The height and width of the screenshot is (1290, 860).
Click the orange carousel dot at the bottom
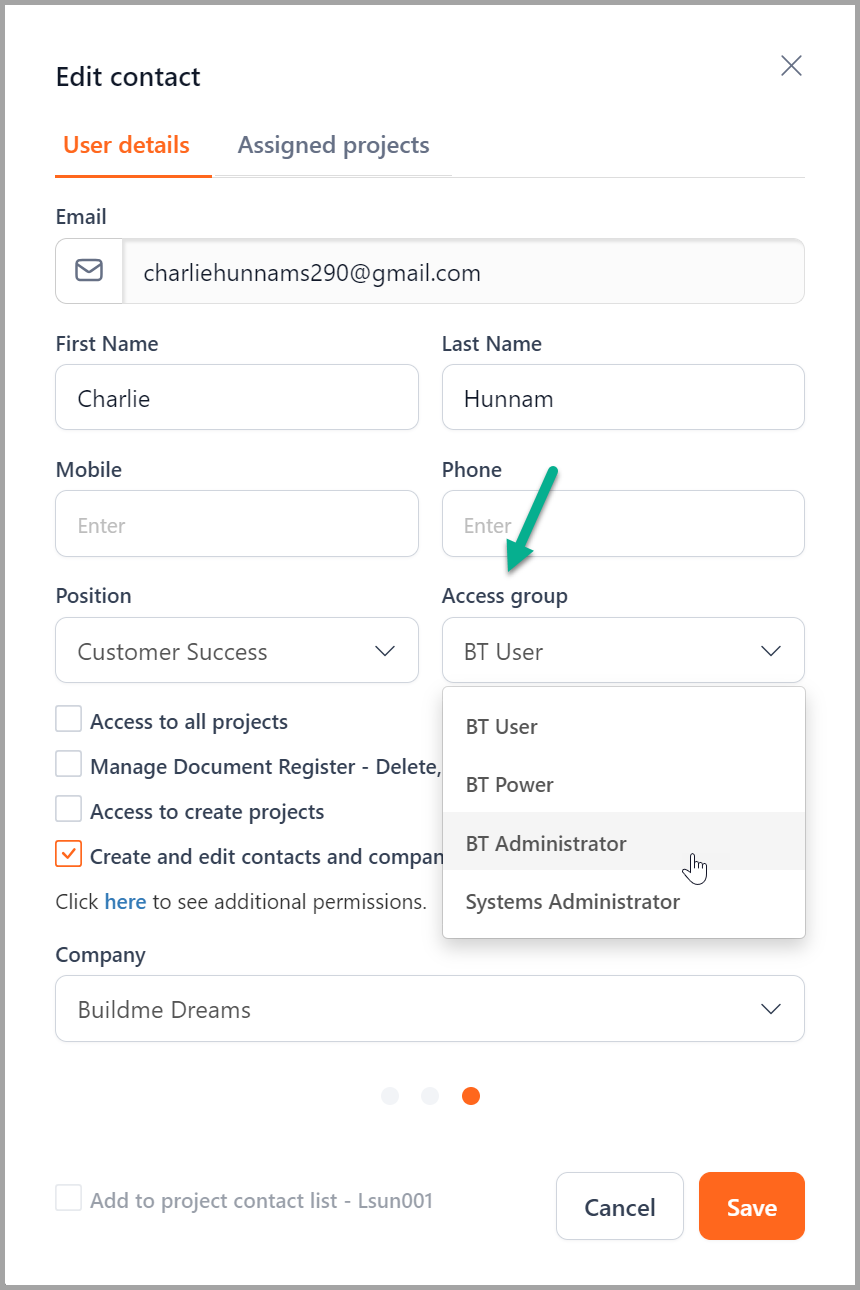point(470,1096)
